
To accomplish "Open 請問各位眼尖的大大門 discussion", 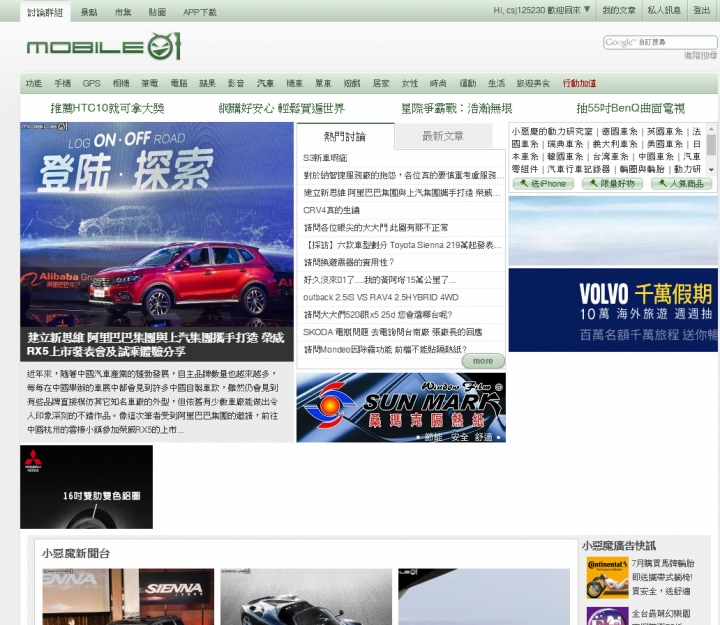I will coord(376,228).
